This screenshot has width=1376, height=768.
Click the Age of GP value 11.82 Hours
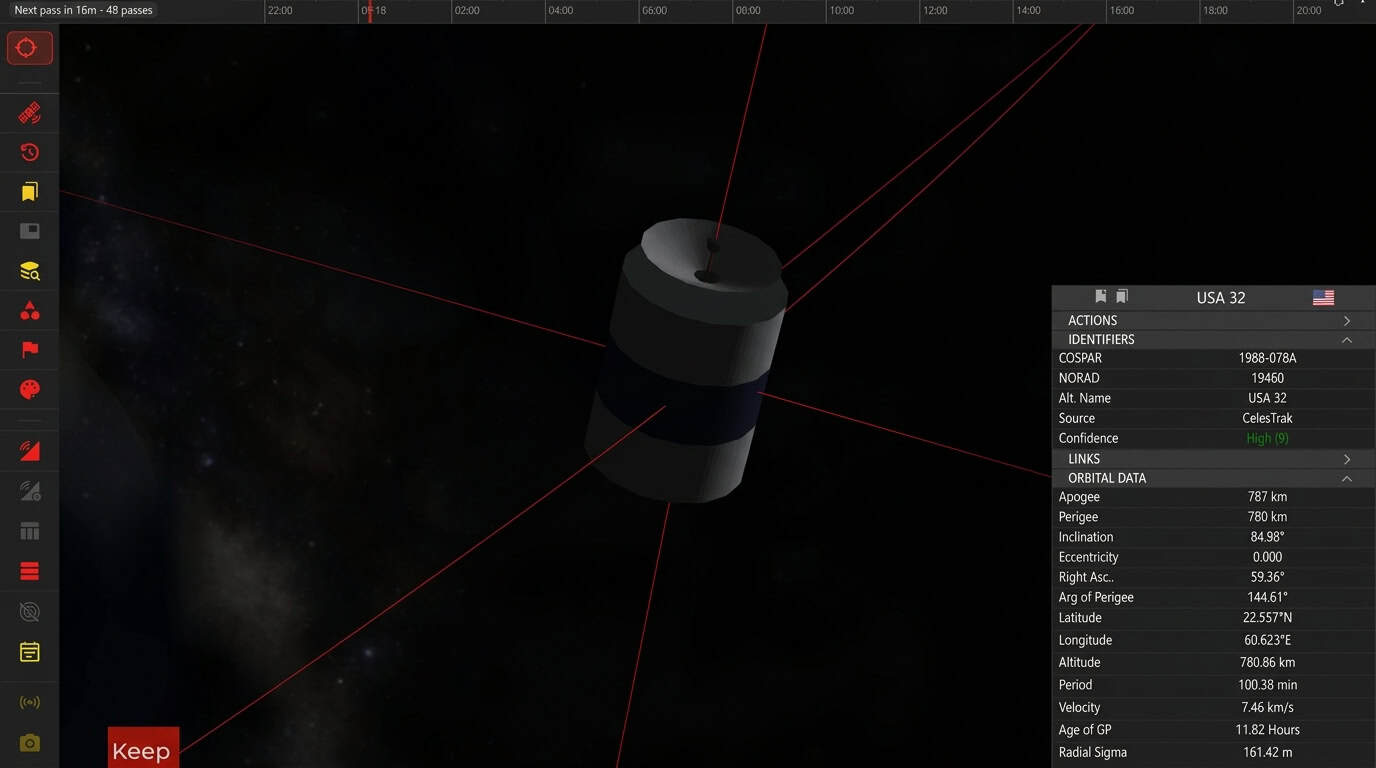tap(1267, 730)
